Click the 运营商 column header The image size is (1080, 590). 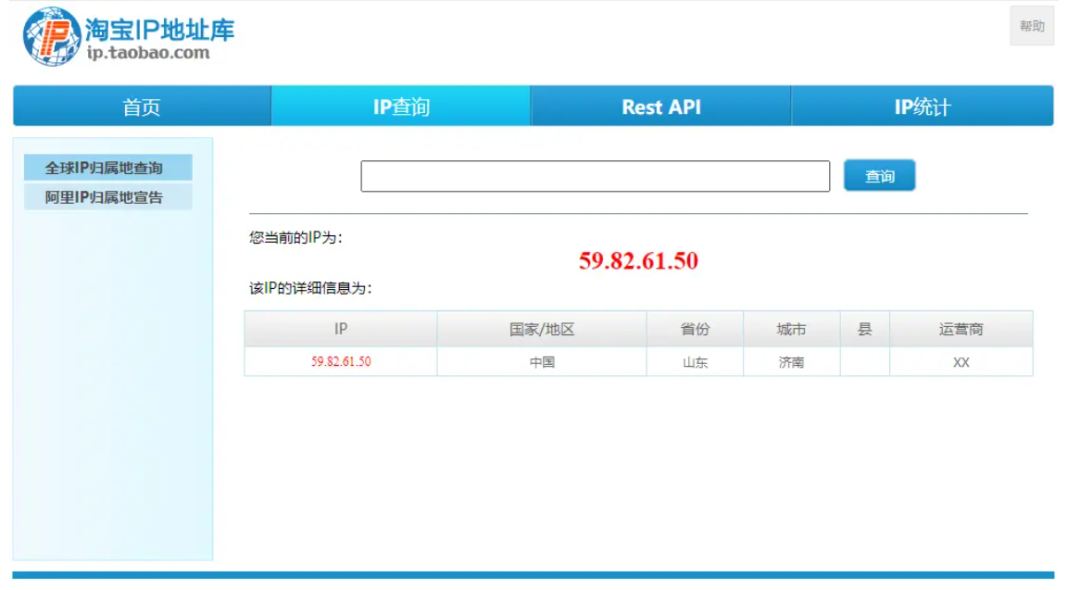[x=962, y=329]
